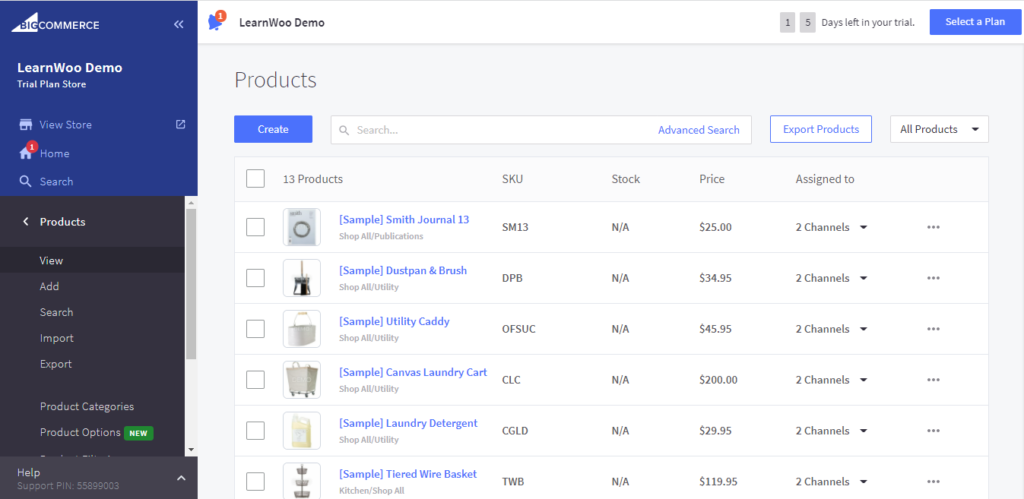Open [Sample] Tiered Wire Basket link
Viewport: 1024px width, 499px height.
[x=408, y=474]
